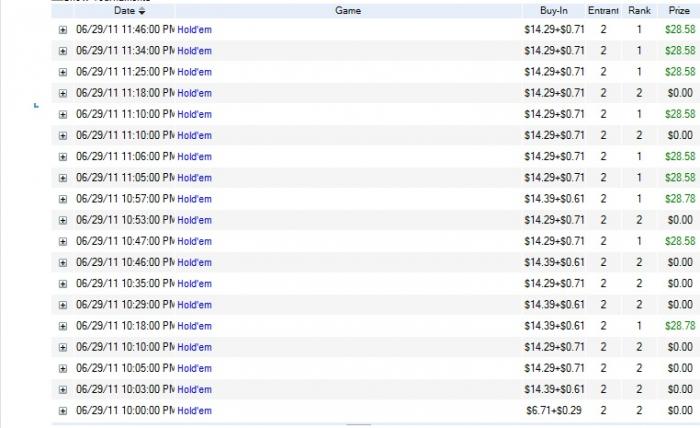
Task: Select the $14.39+$0.61 buy-in at 10:29:00 PM
Action: 554,305
